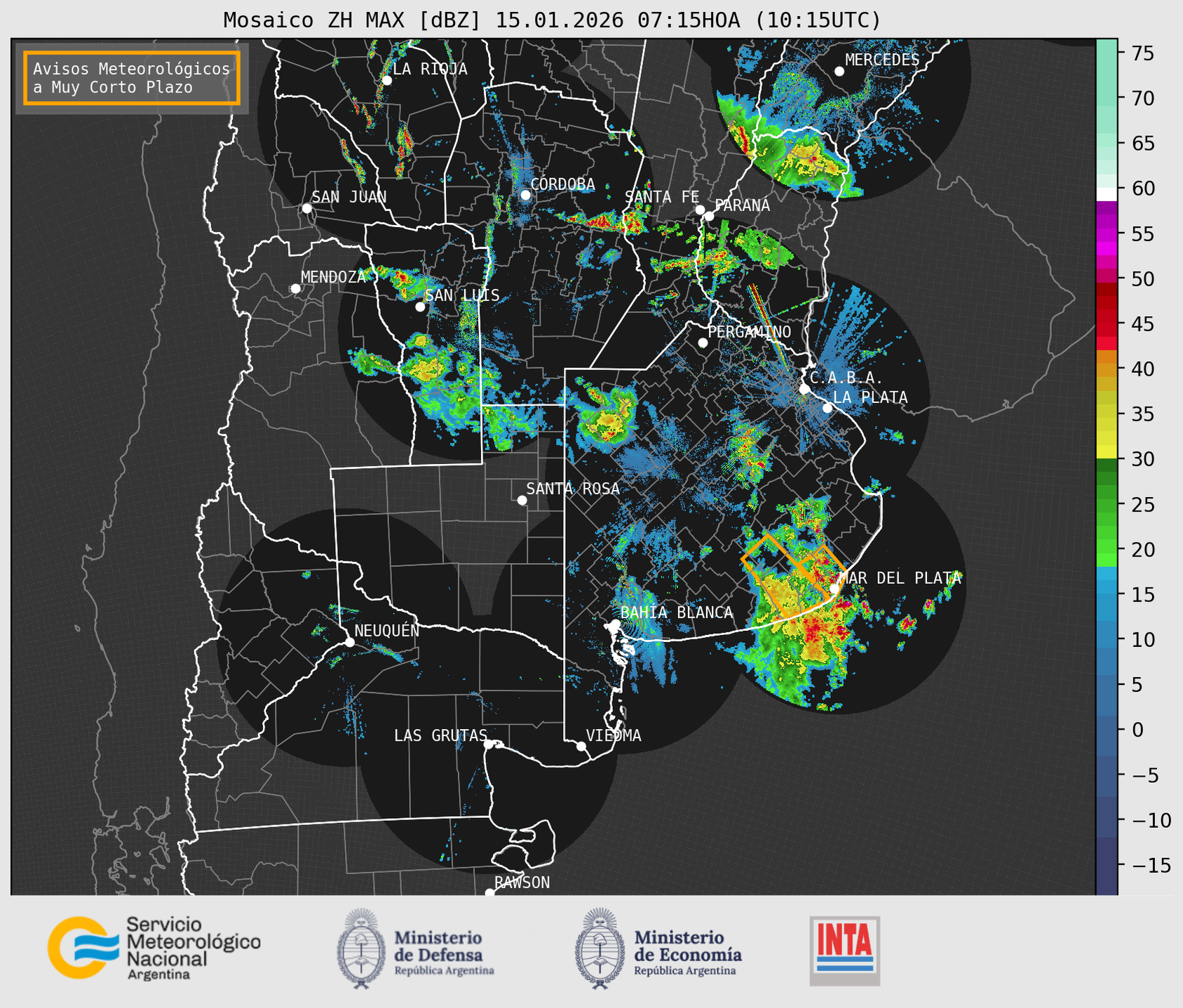1183x1008 pixels.
Task: Click the 'BAHÍA BLANCA' label text
Action: 677,613
